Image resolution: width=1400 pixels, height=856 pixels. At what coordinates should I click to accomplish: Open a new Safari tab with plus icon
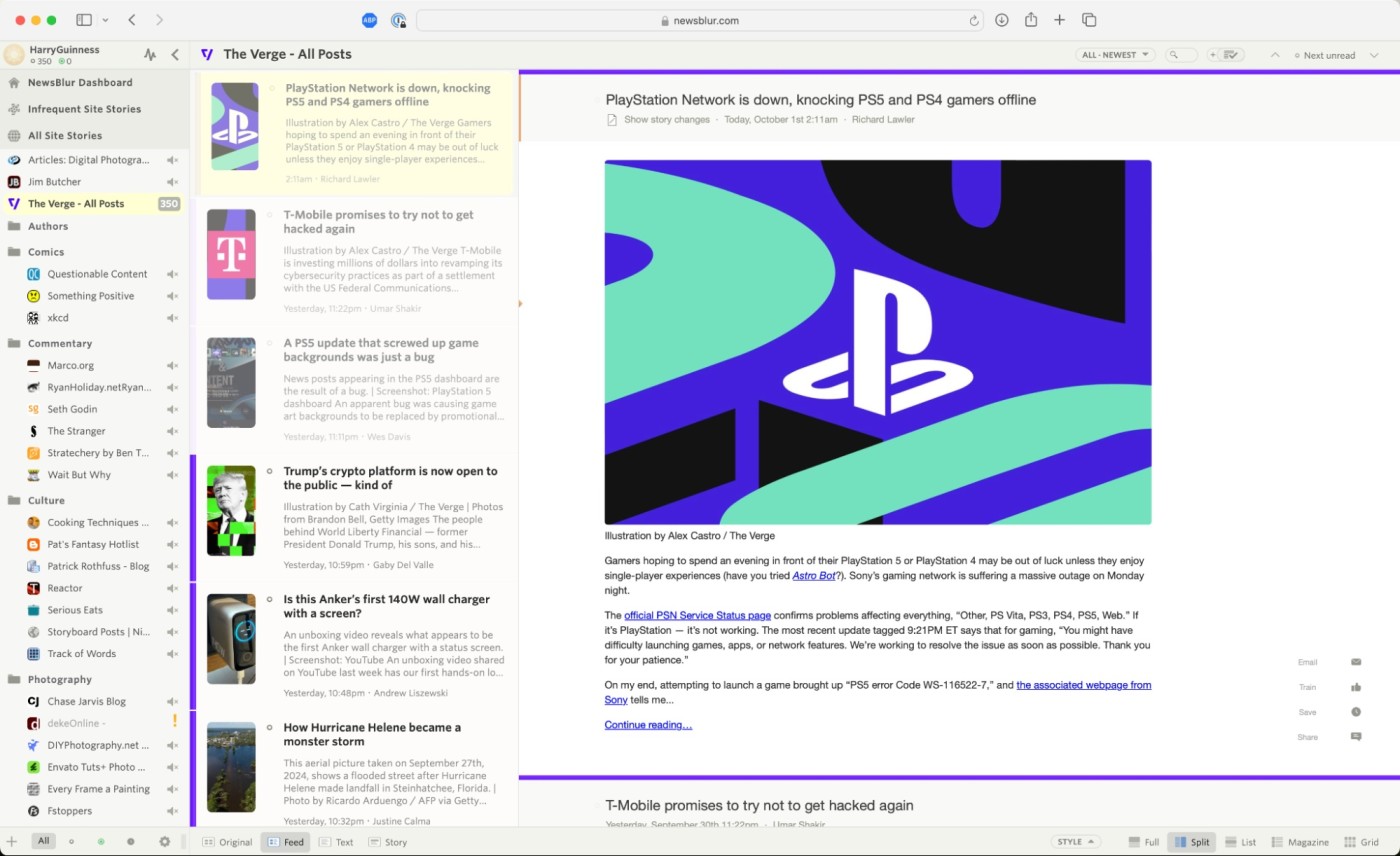(1060, 20)
